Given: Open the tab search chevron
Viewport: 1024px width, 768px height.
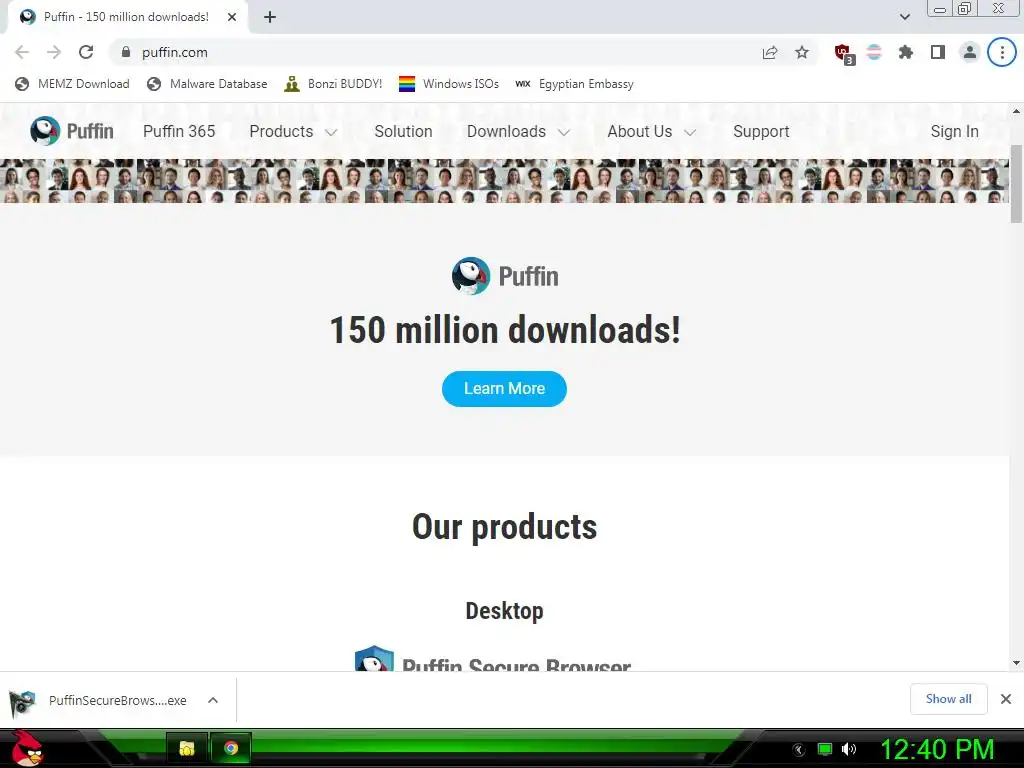Looking at the screenshot, I should pyautogui.click(x=904, y=17).
